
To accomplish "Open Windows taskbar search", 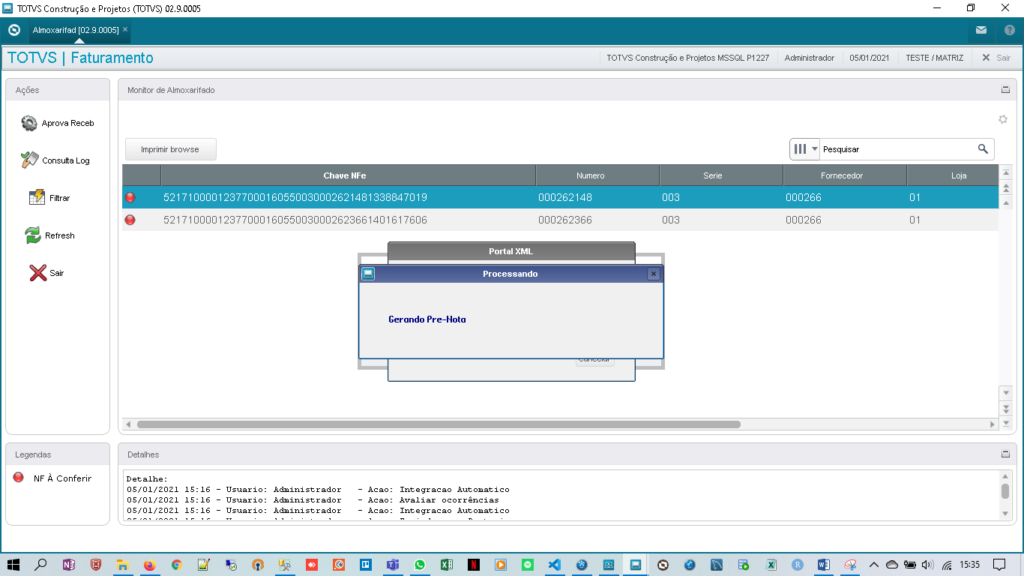I will [40, 565].
